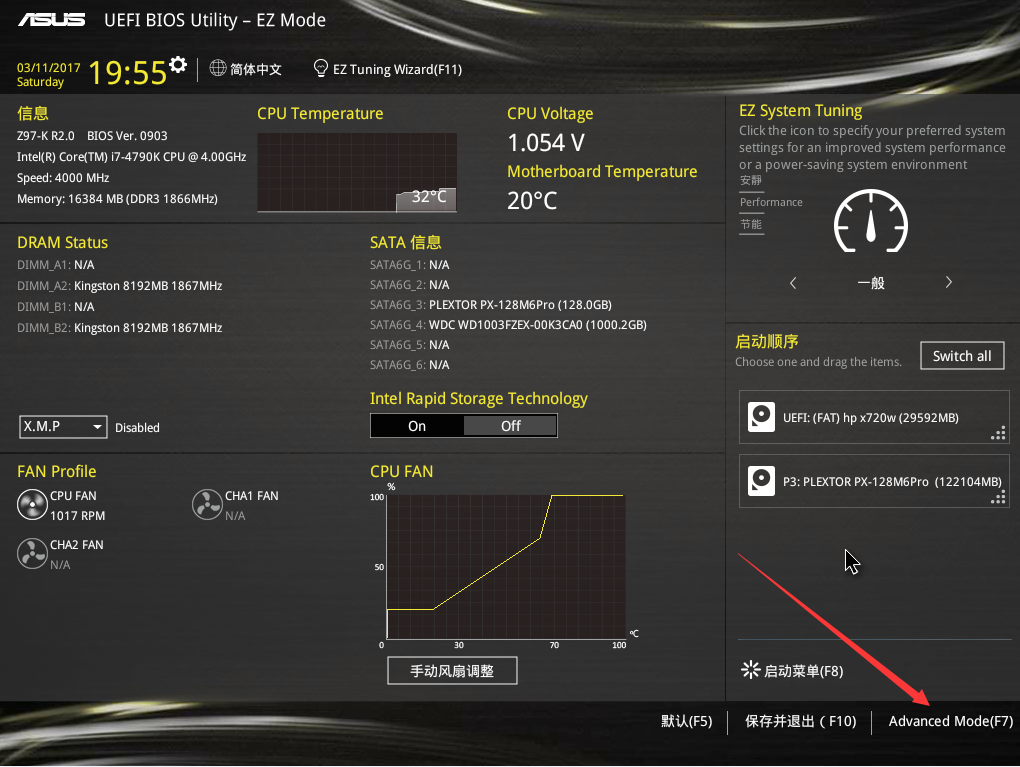Select the 安静 quiet tuning option

click(751, 180)
